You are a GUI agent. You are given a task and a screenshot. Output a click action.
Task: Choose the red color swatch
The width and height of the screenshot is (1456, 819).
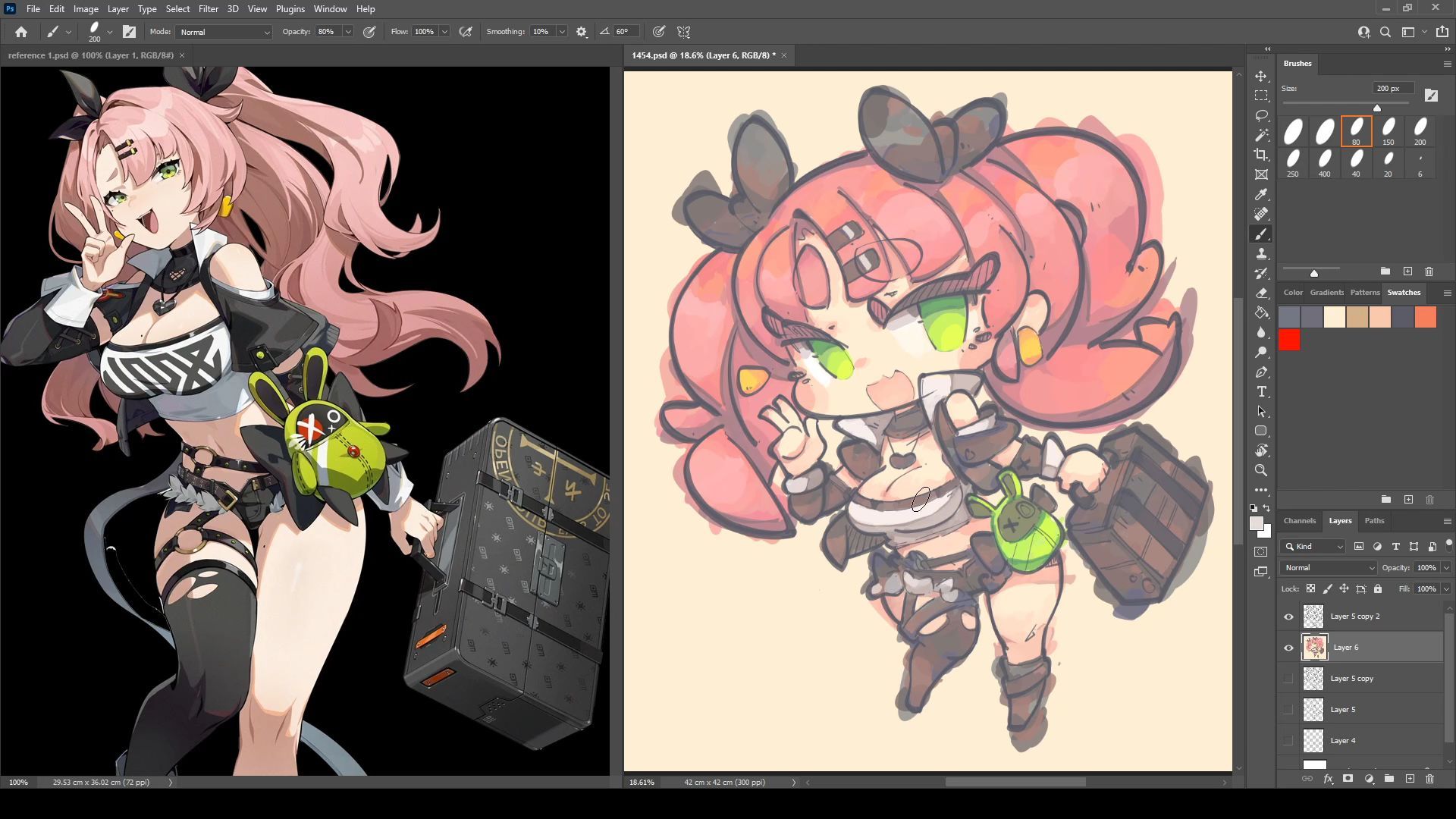point(1289,340)
